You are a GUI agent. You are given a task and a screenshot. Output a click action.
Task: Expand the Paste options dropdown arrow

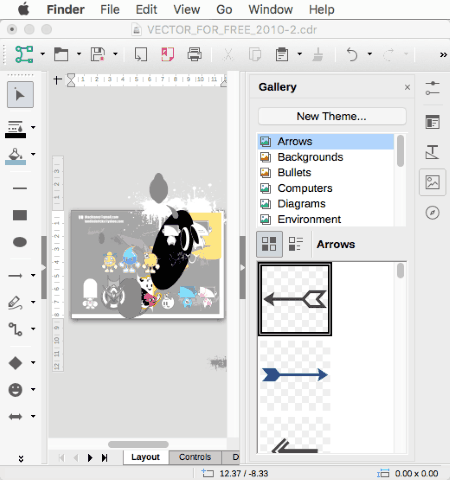tap(300, 54)
